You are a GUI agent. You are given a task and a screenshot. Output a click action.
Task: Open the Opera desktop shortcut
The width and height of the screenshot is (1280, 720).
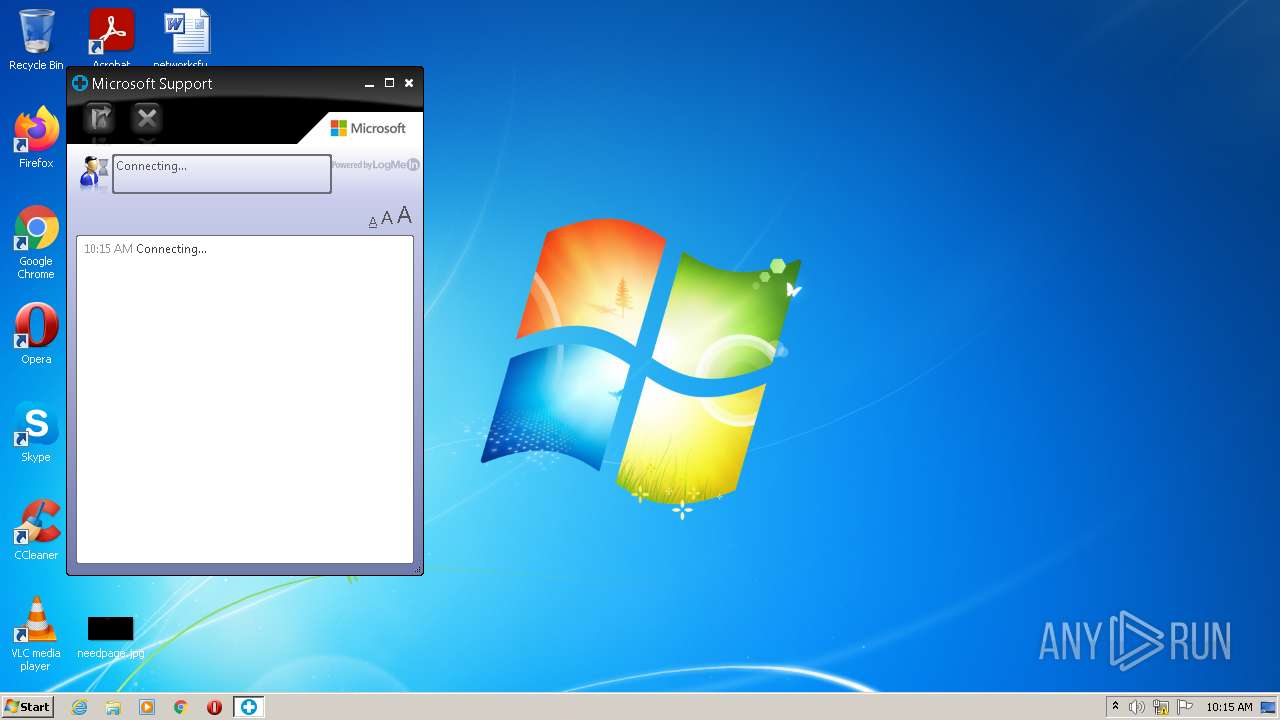[36, 334]
